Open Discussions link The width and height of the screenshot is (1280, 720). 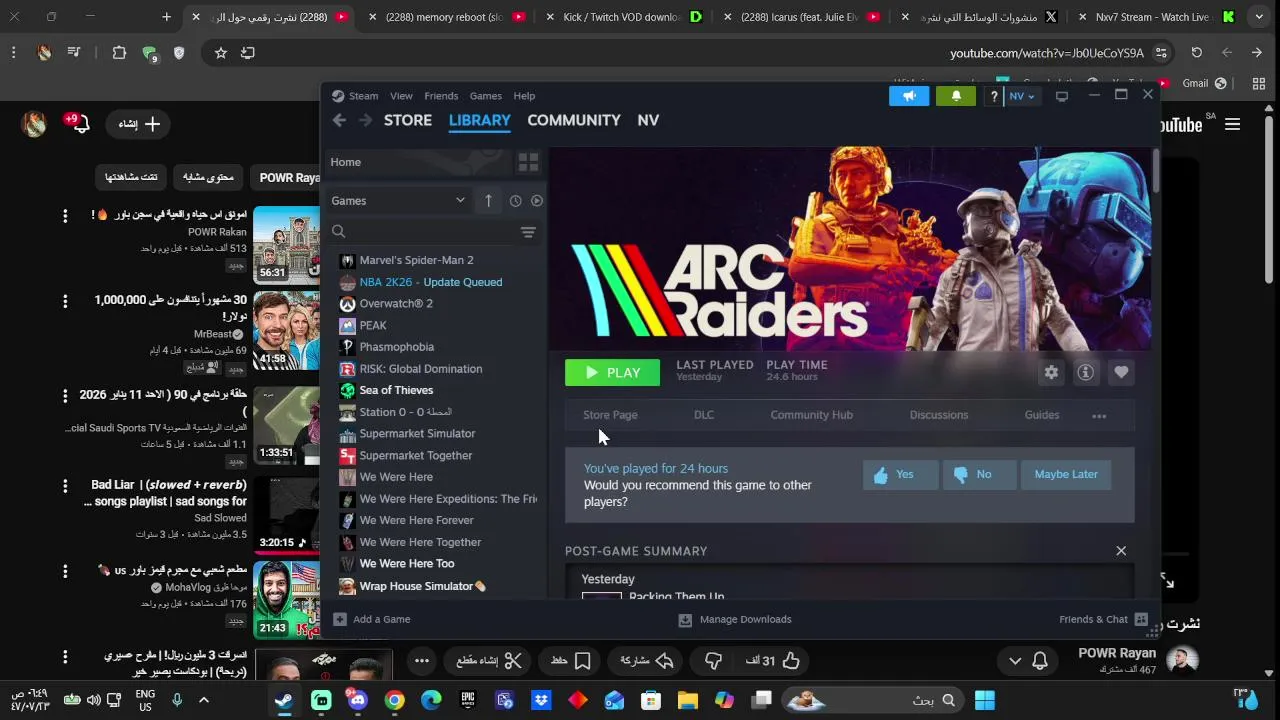939,415
